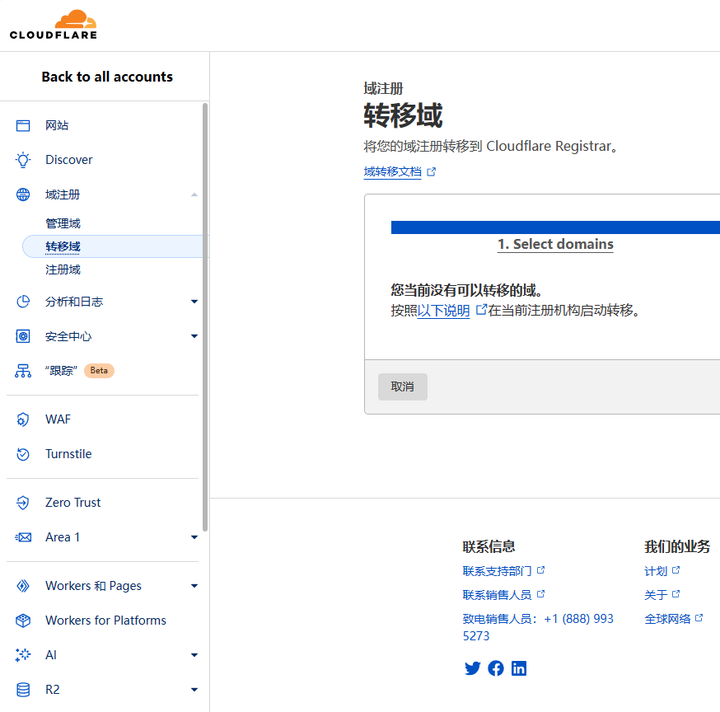Click the Area 1 envelope icon
720x712 pixels.
pos(23,537)
